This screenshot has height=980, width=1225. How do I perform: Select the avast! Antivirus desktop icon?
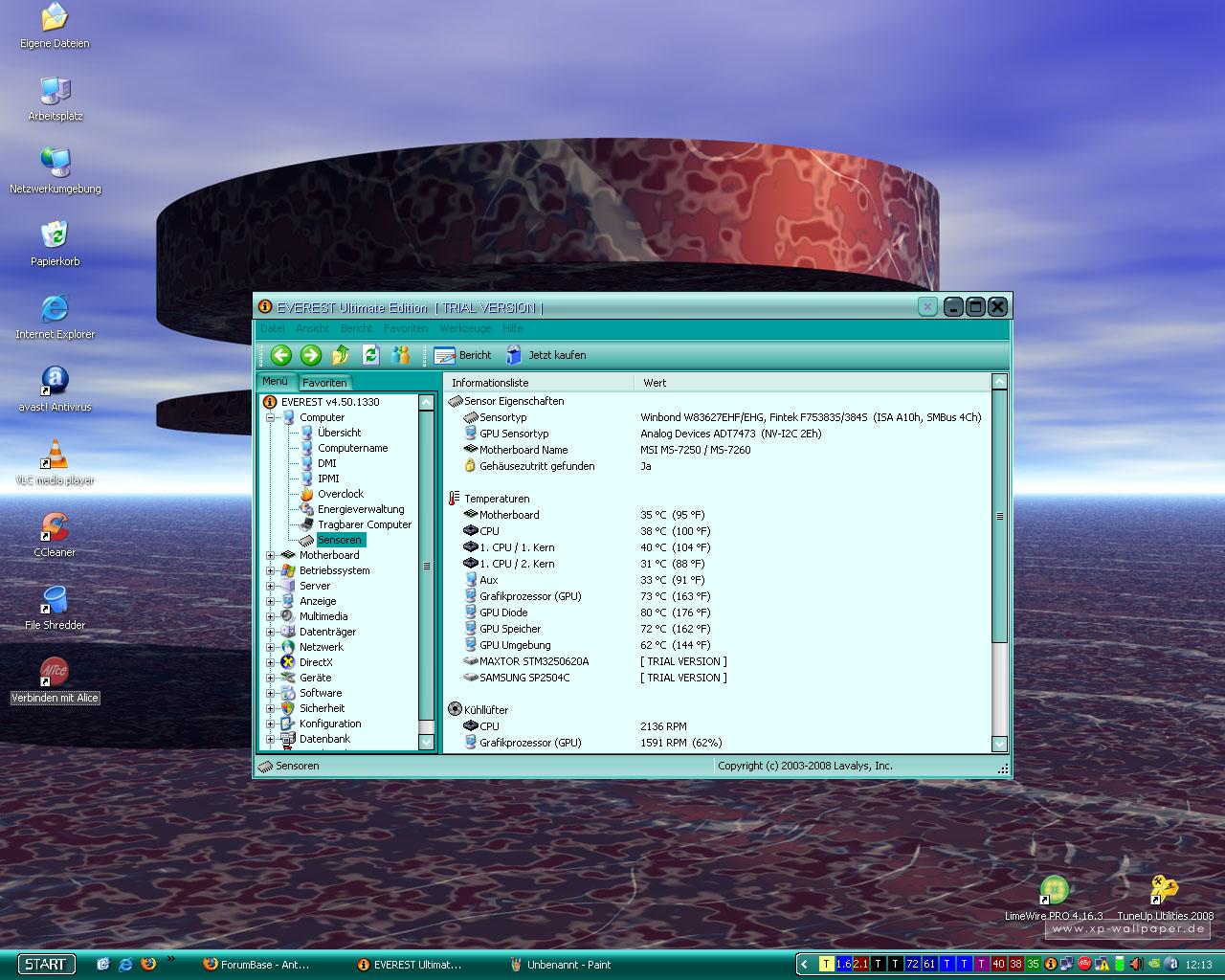click(55, 390)
